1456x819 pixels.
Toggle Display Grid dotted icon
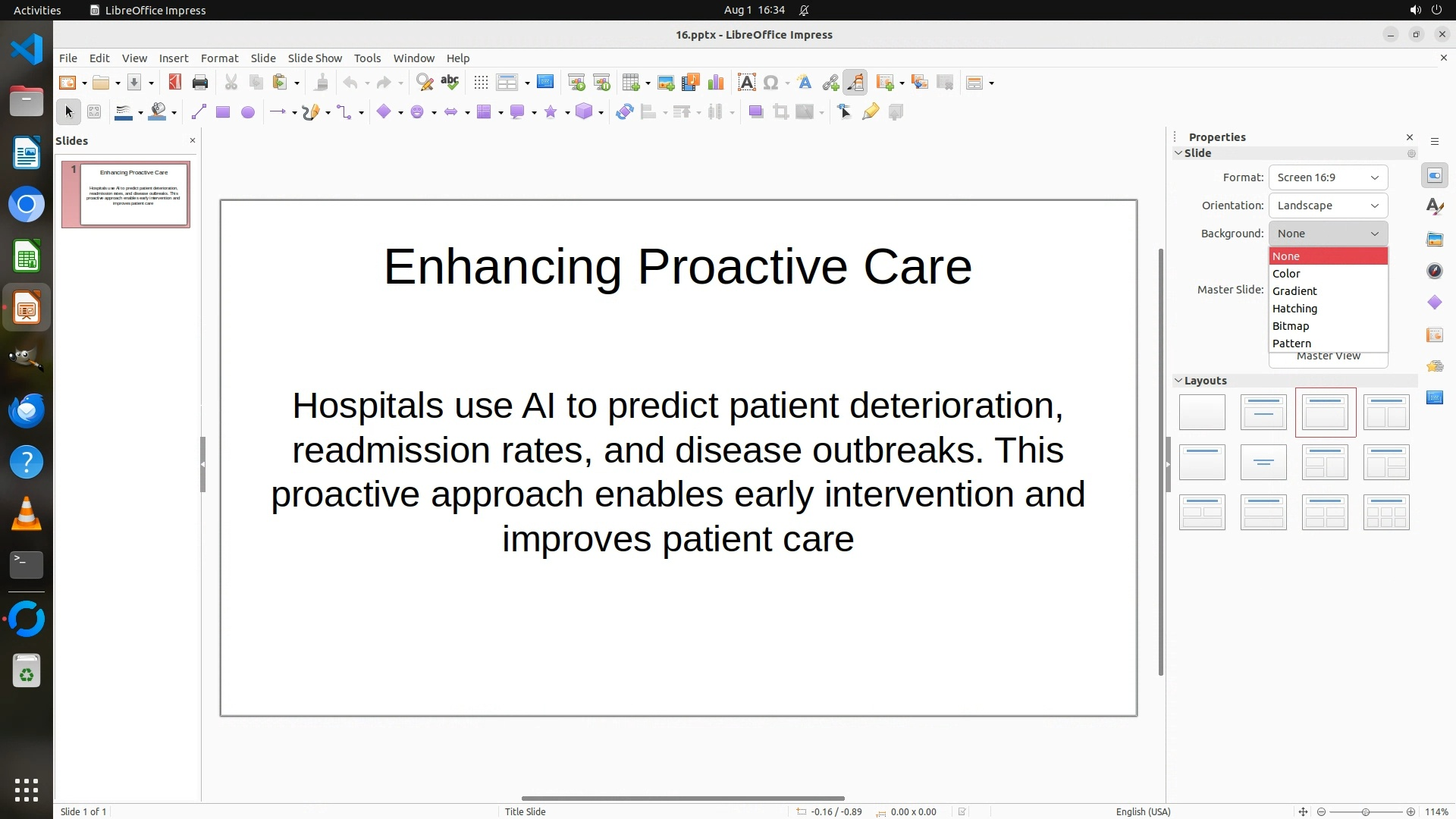click(481, 83)
